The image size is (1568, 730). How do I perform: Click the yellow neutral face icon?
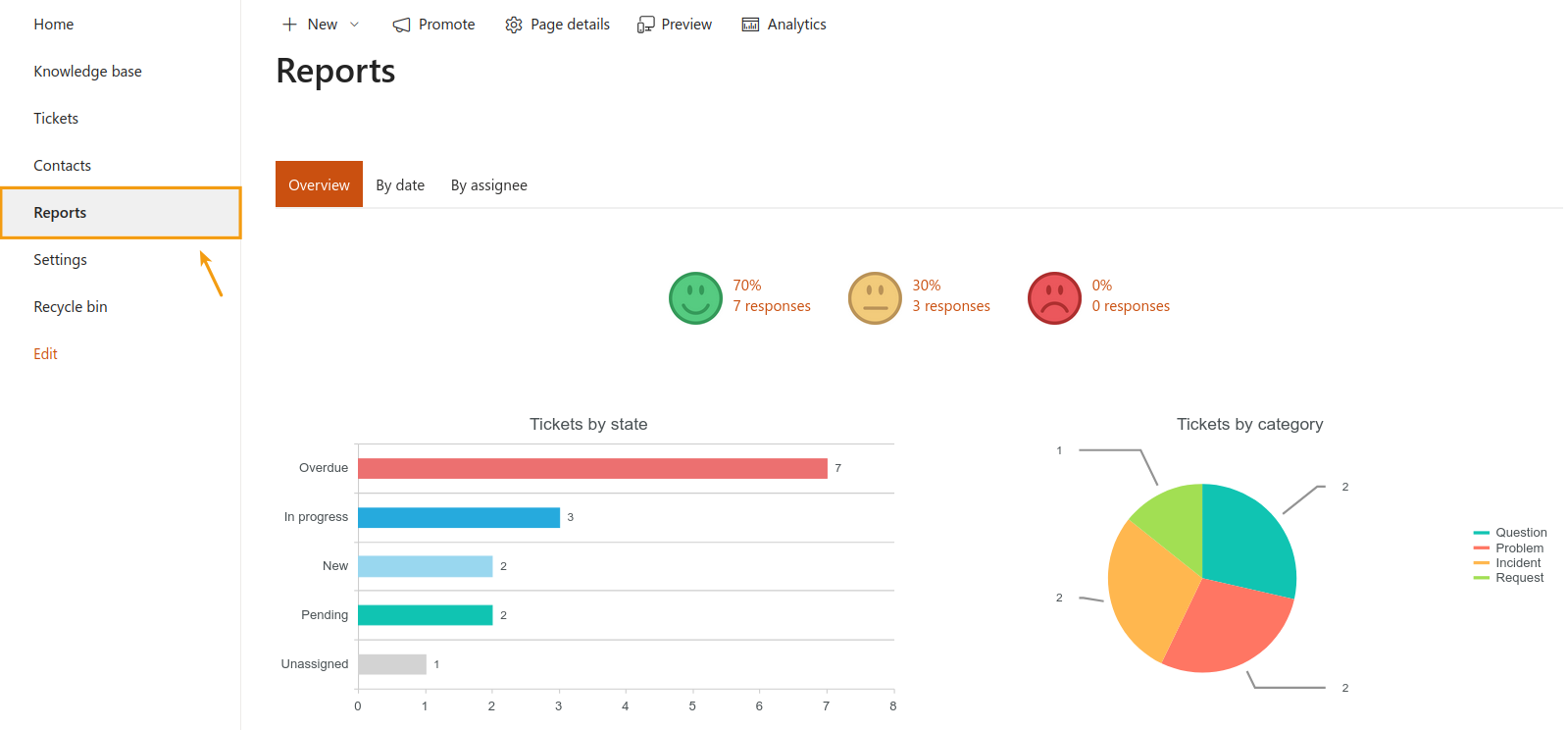point(875,298)
